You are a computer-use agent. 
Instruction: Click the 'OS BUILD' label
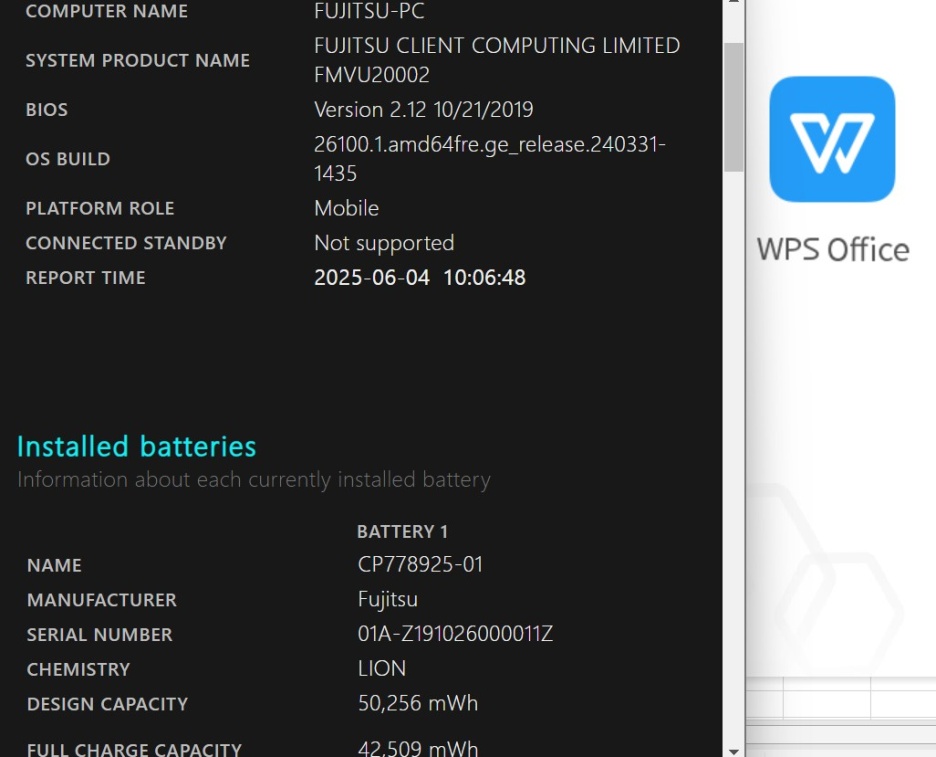68,159
